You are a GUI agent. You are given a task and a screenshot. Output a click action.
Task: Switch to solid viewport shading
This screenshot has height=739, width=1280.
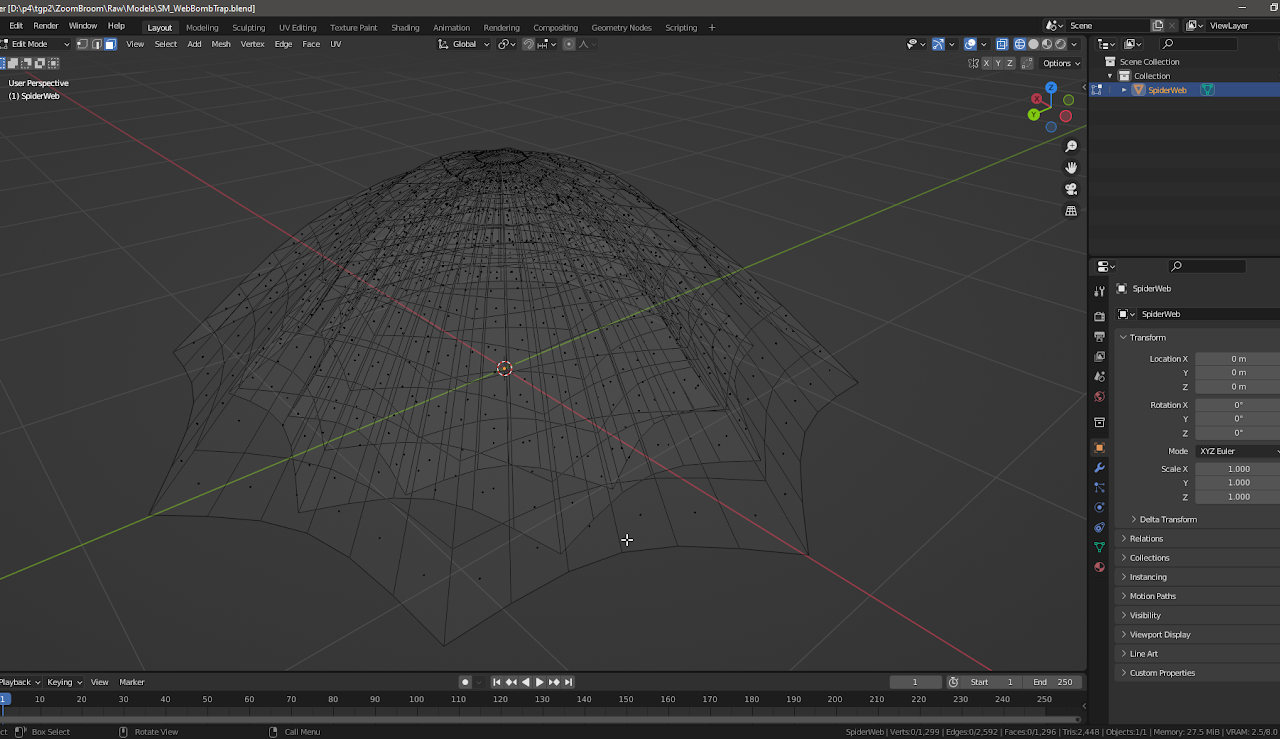pos(1033,44)
